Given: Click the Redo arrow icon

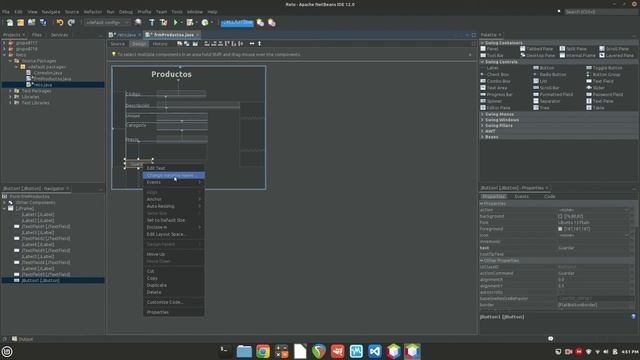Looking at the screenshot, I should coord(71,22).
